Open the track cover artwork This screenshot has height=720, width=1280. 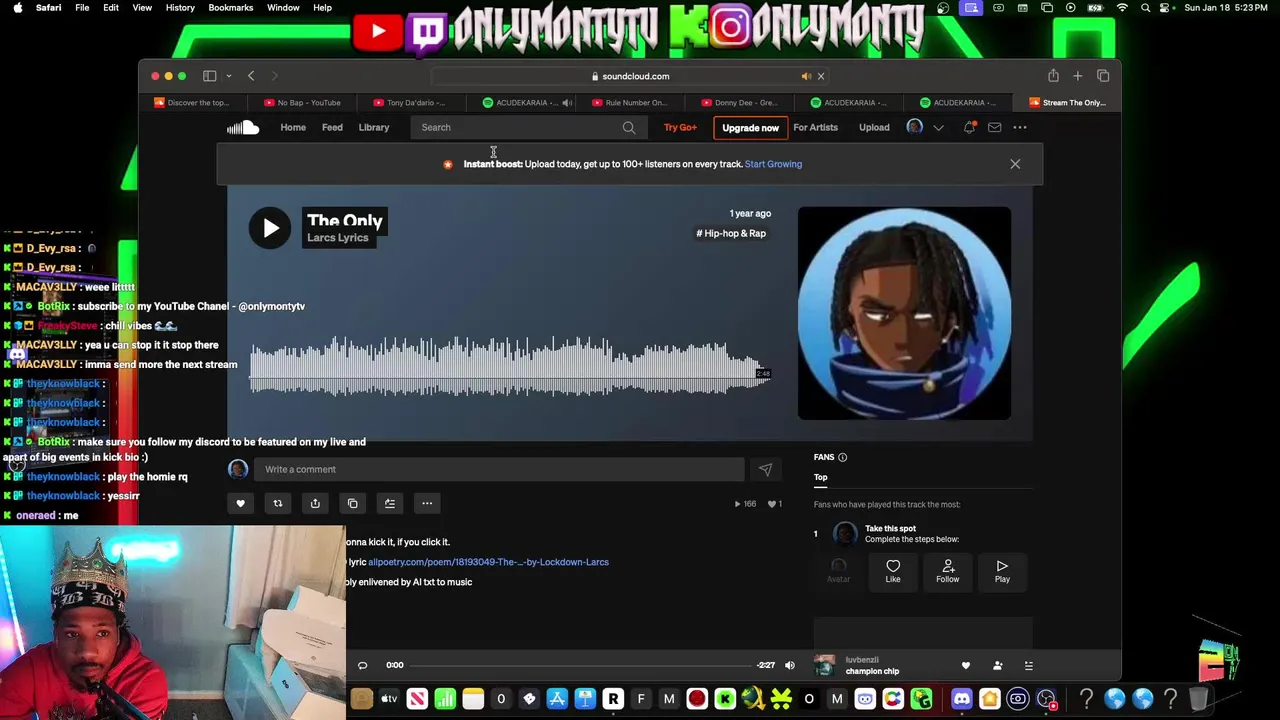point(904,313)
